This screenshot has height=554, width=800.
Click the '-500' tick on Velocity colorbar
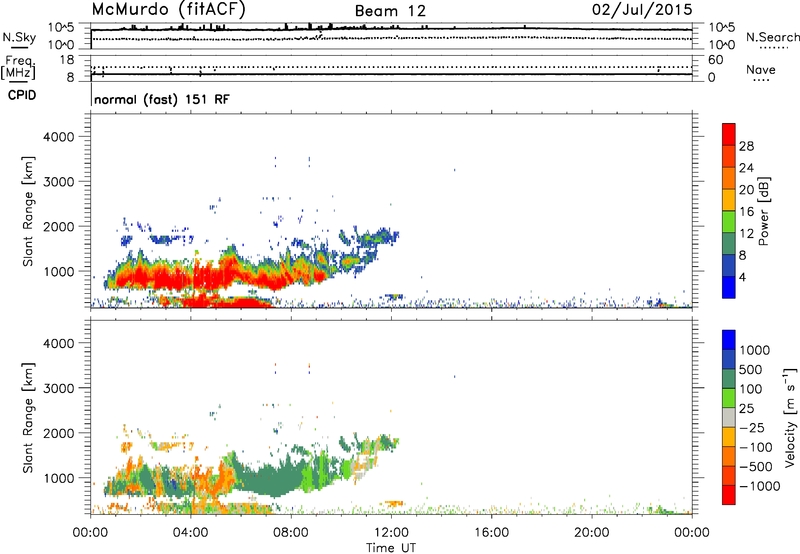pyautogui.click(x=756, y=467)
